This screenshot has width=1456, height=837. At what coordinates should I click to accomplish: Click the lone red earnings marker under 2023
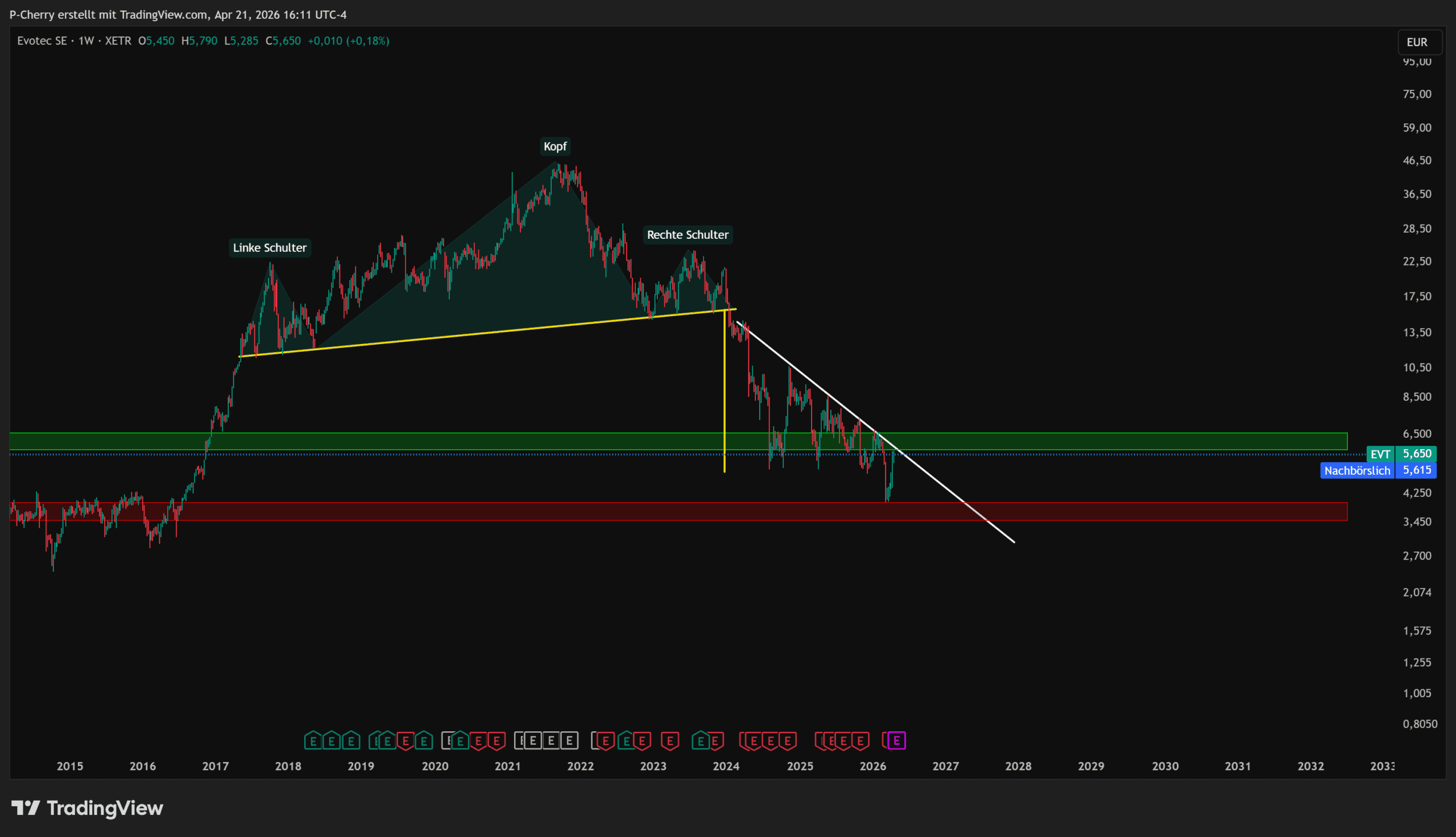(x=669, y=740)
